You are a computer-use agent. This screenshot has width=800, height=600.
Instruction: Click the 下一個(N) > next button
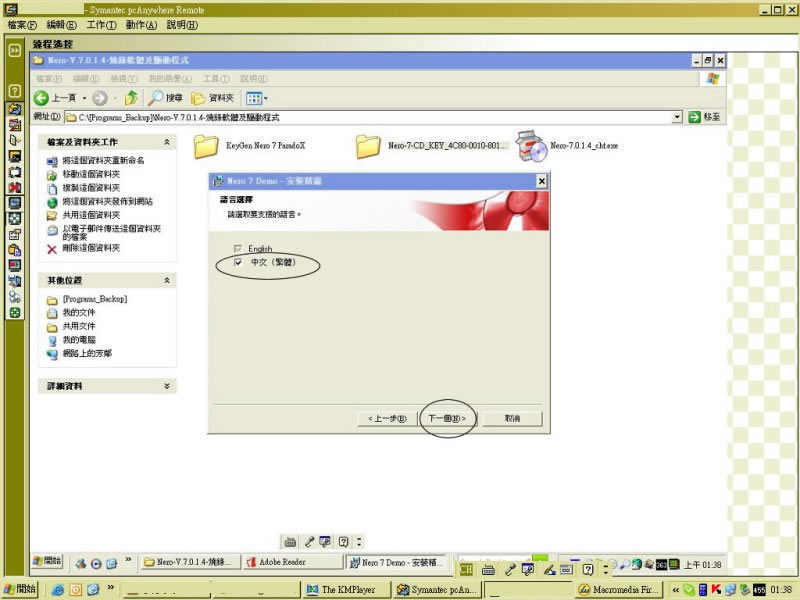tap(447, 418)
